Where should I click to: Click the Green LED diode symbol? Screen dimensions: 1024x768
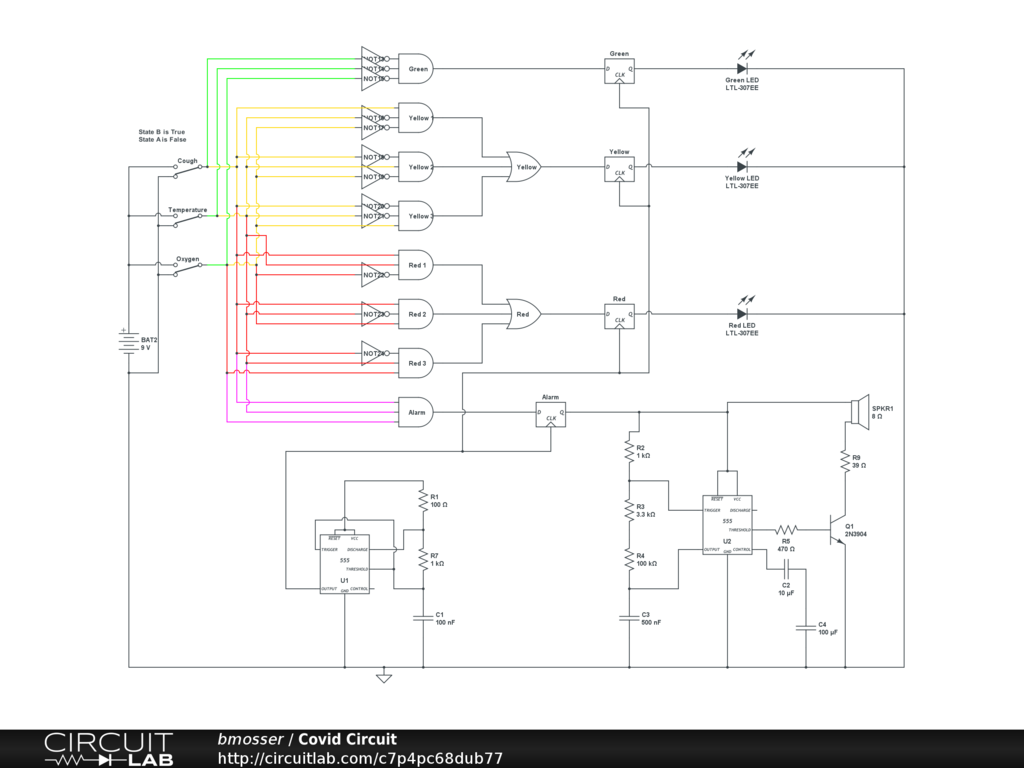(x=742, y=69)
